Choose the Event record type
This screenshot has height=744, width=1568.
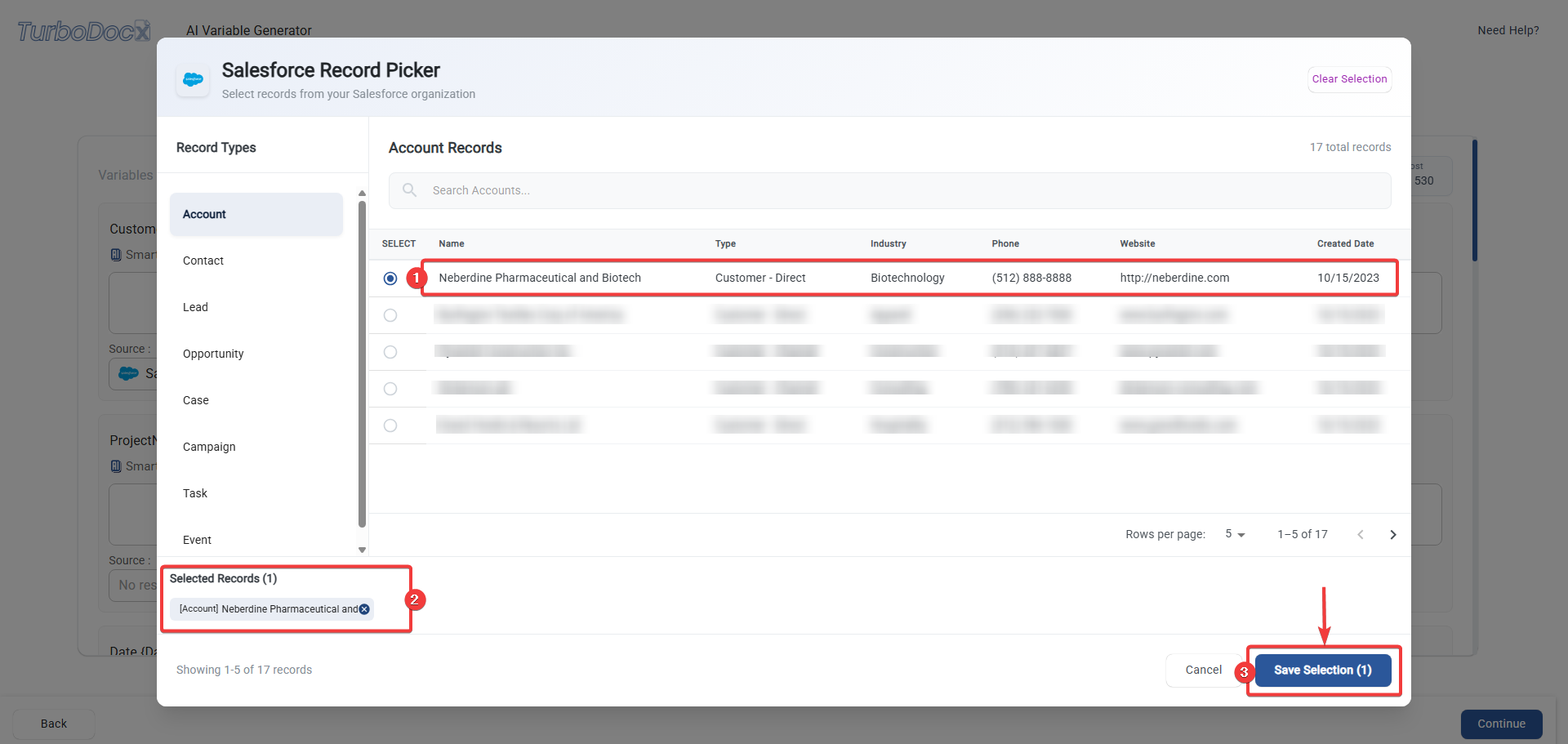(256, 540)
